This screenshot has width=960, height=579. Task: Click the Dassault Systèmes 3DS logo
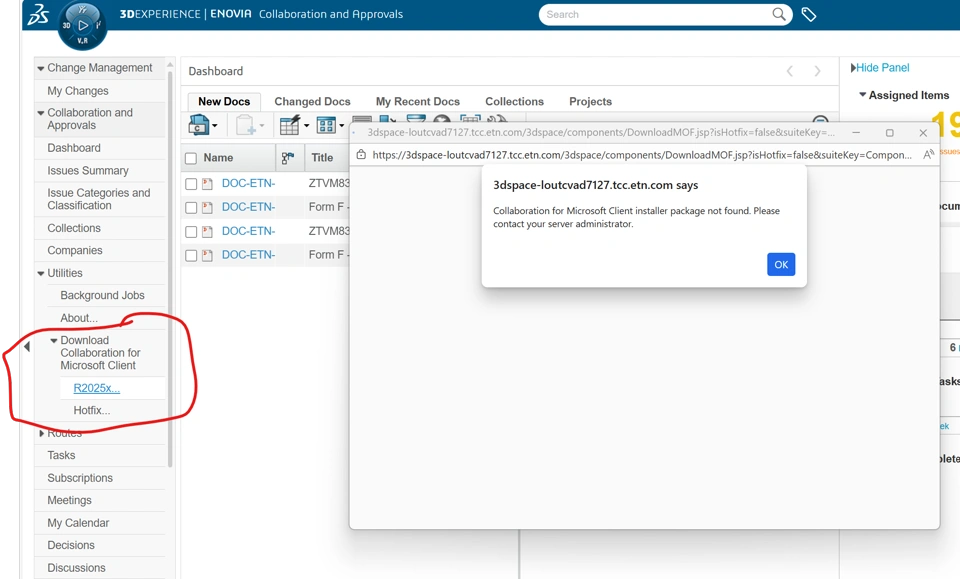coord(38,14)
